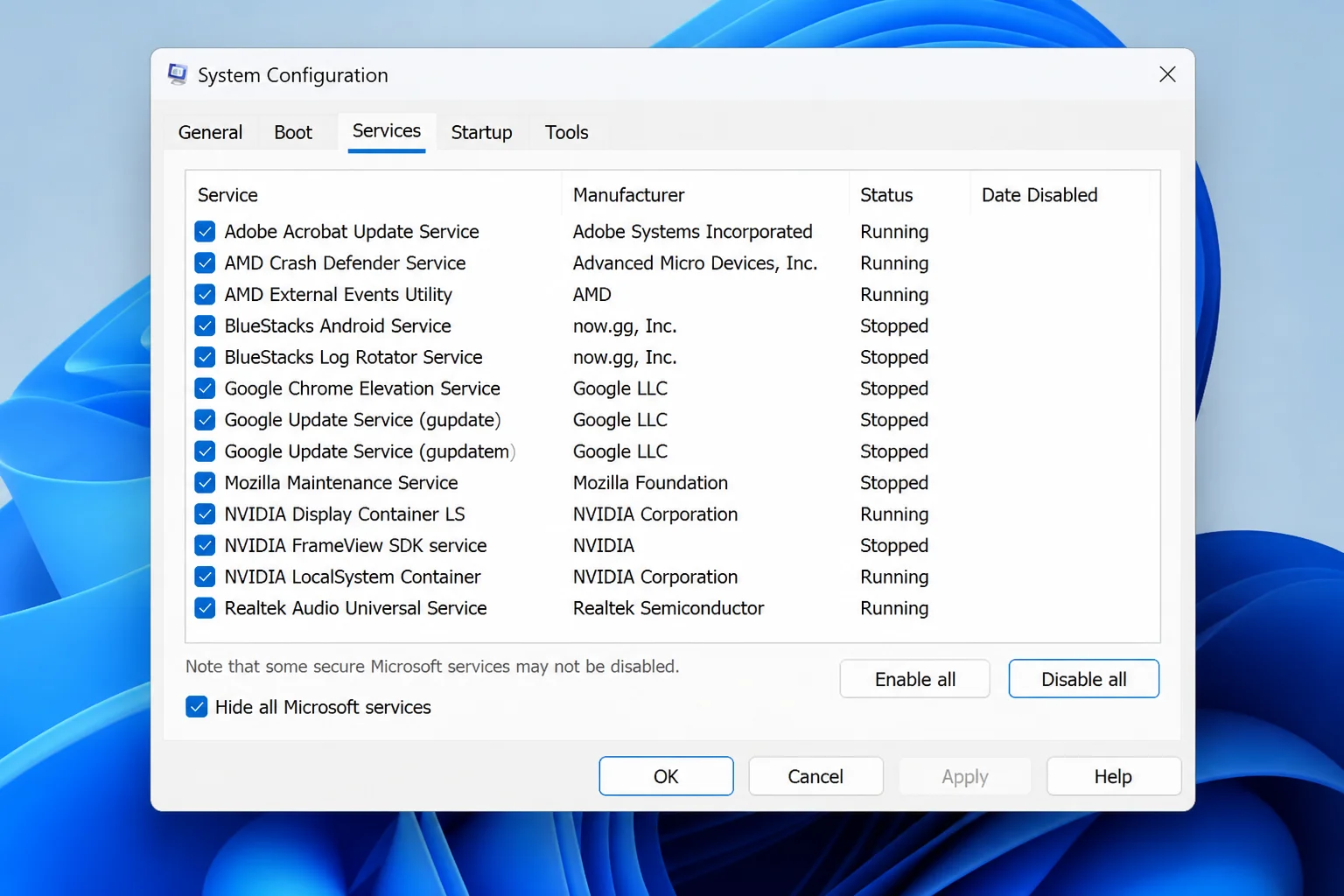1344x896 pixels.
Task: Uncheck BlueStacks Android Service
Action: (x=205, y=326)
